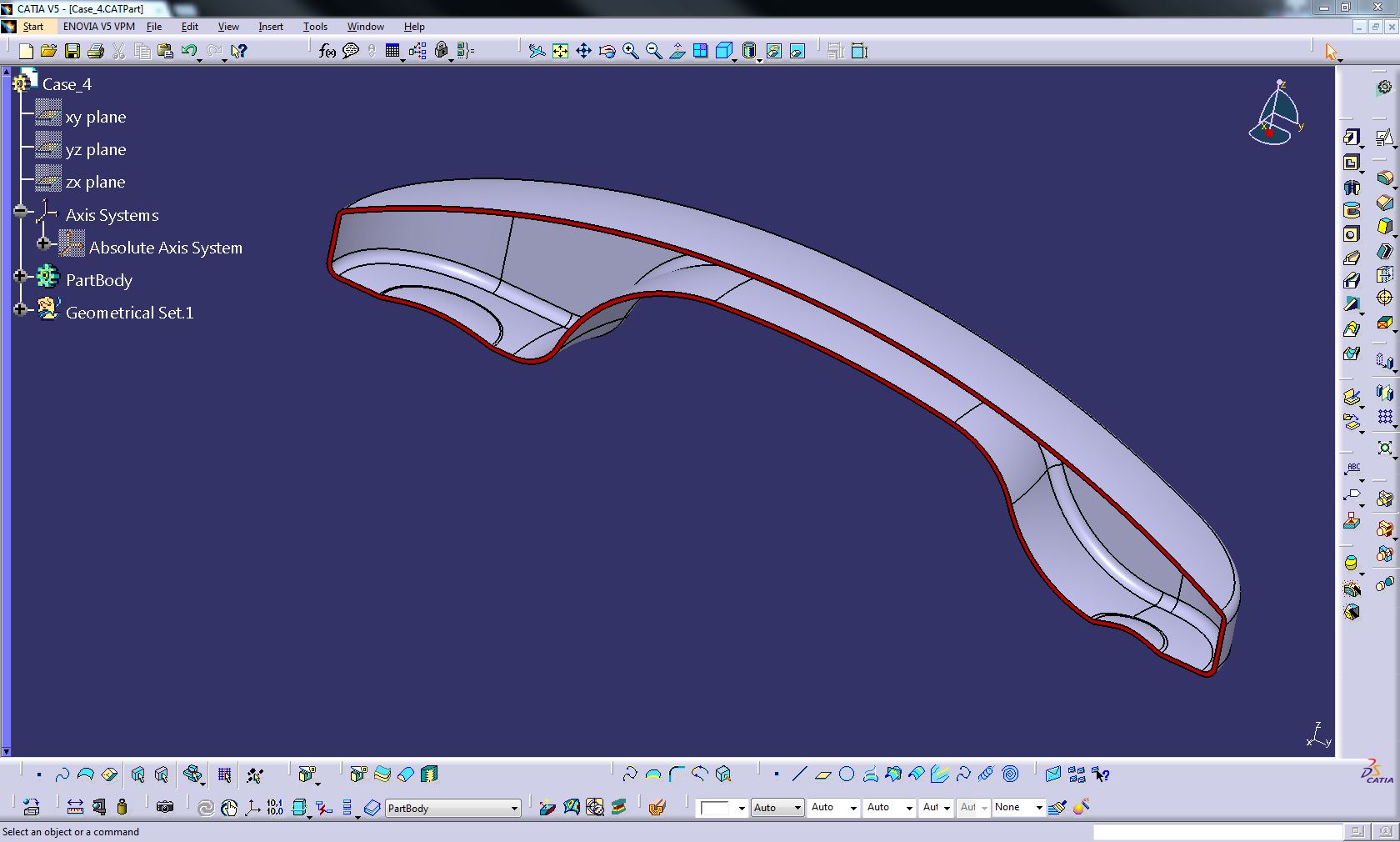1400x842 pixels.
Task: Open the Insert menu
Action: point(271,27)
